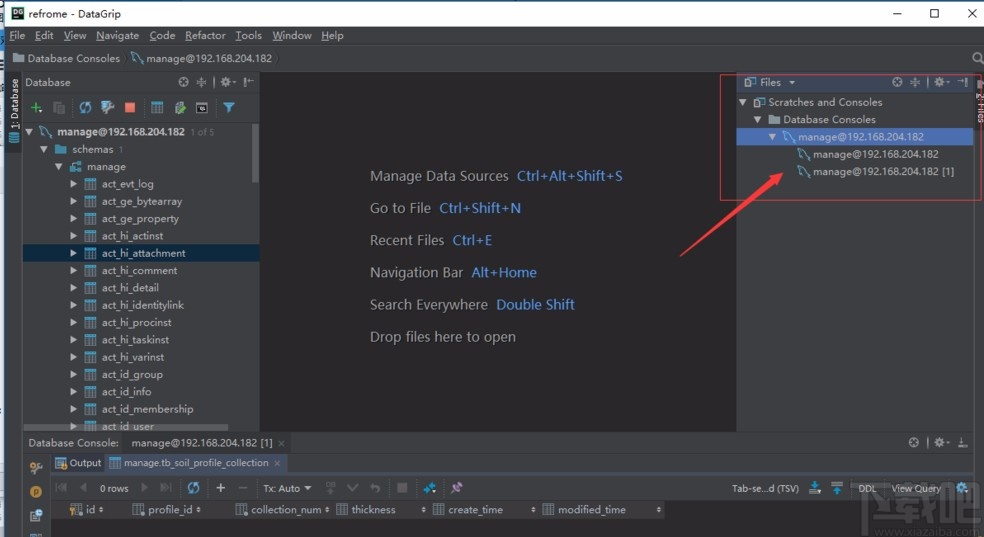Click the orange P parameters icon
Screen dimensions: 984x537
coord(36,492)
